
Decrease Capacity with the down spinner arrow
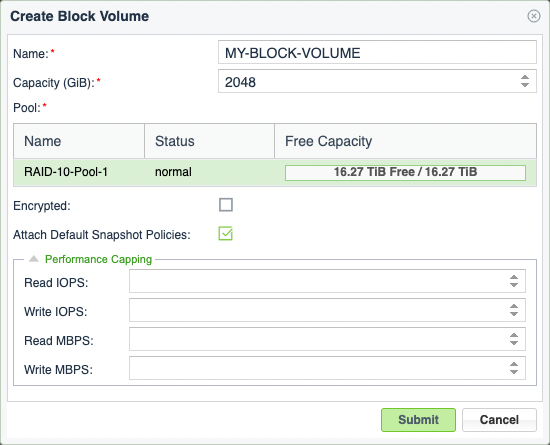(525, 85)
